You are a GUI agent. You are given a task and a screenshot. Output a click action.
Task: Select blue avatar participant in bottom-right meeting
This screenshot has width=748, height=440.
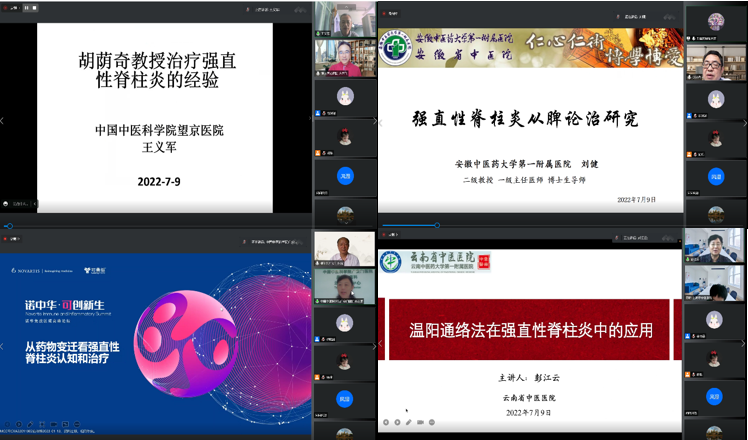715,397
